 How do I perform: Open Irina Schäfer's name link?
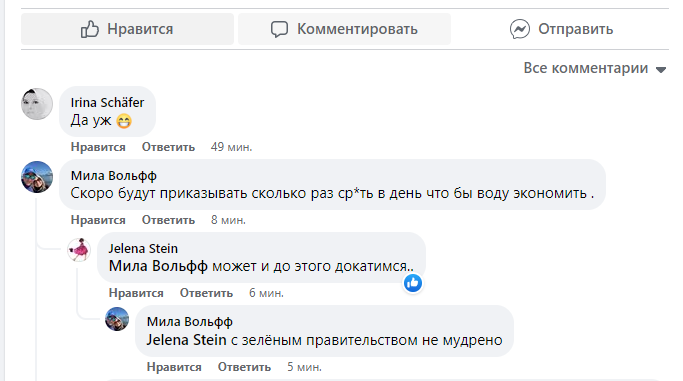click(107, 102)
